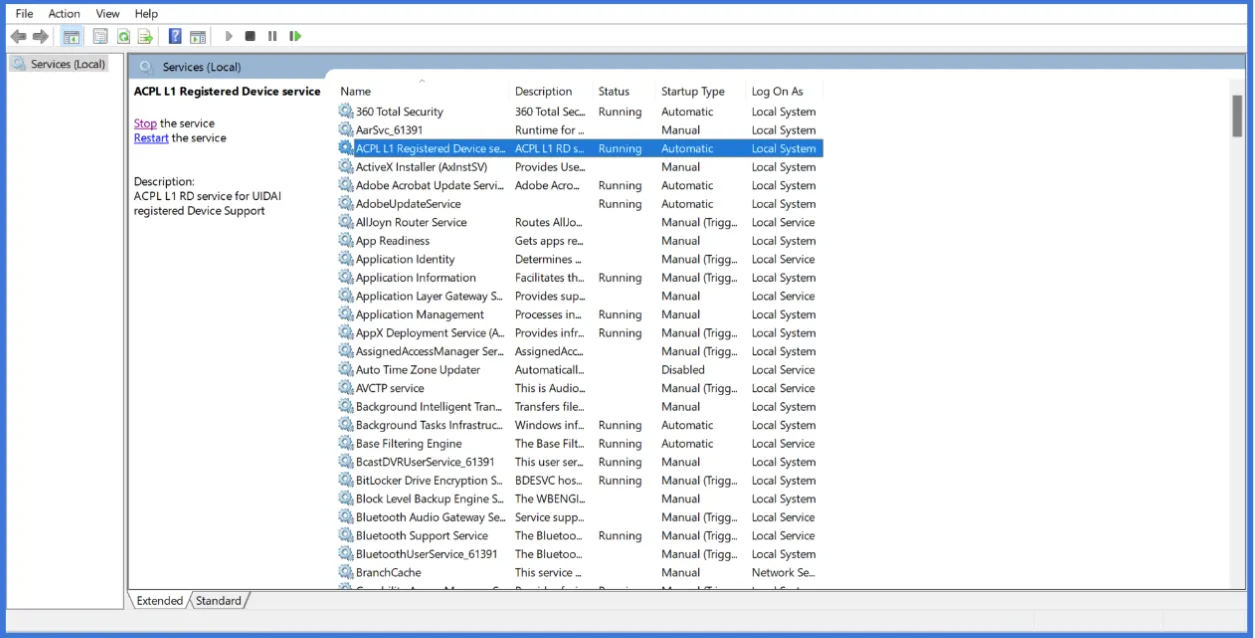Click the gear icon beside Application Management

pyautogui.click(x=346, y=314)
